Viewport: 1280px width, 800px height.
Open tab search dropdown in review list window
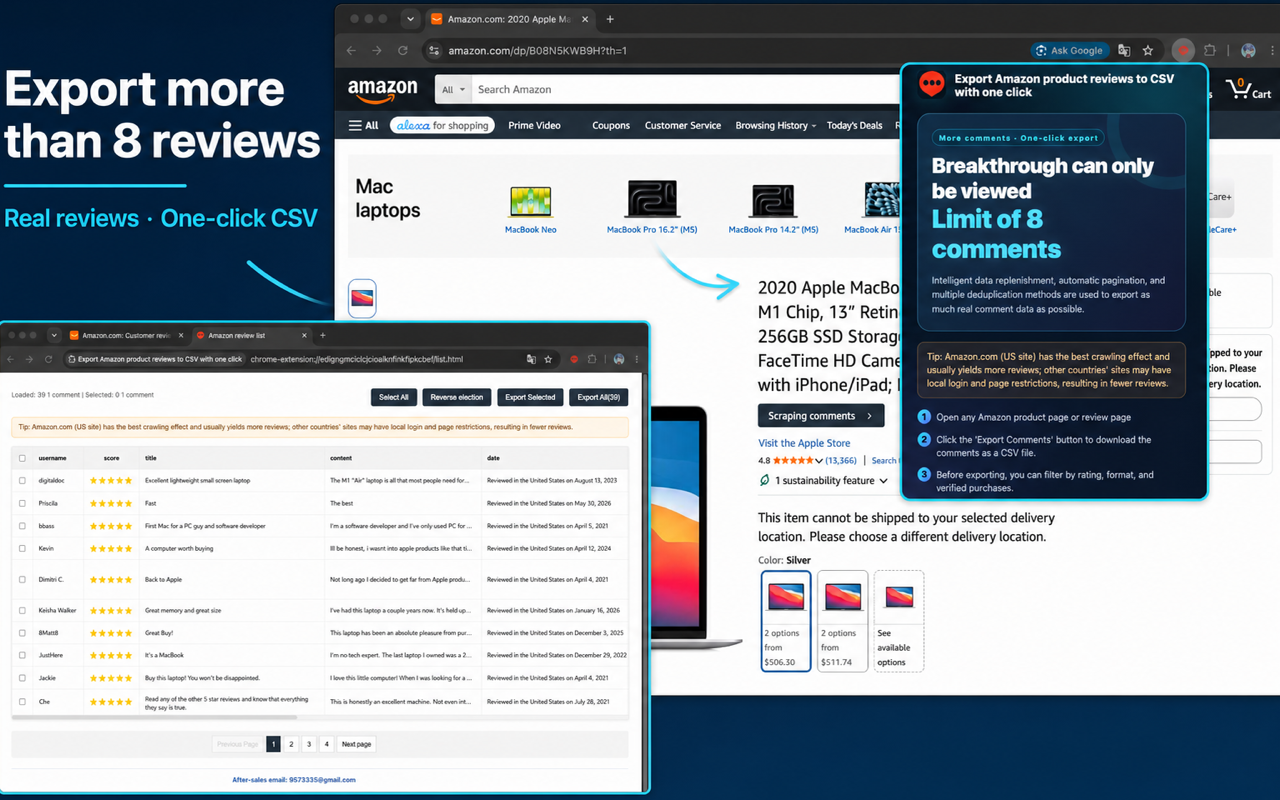54,335
